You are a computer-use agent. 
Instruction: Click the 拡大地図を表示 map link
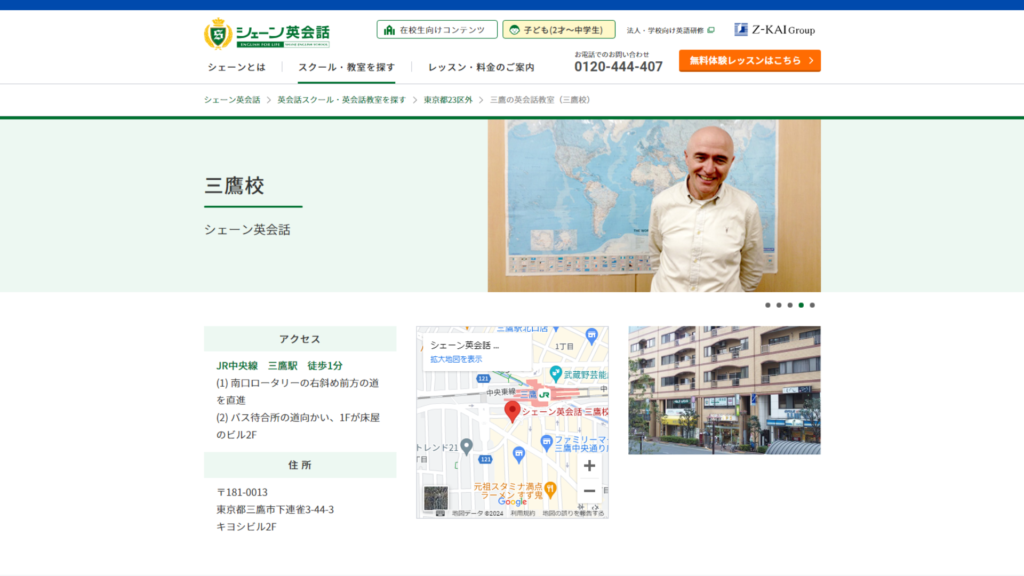pyautogui.click(x=456, y=359)
